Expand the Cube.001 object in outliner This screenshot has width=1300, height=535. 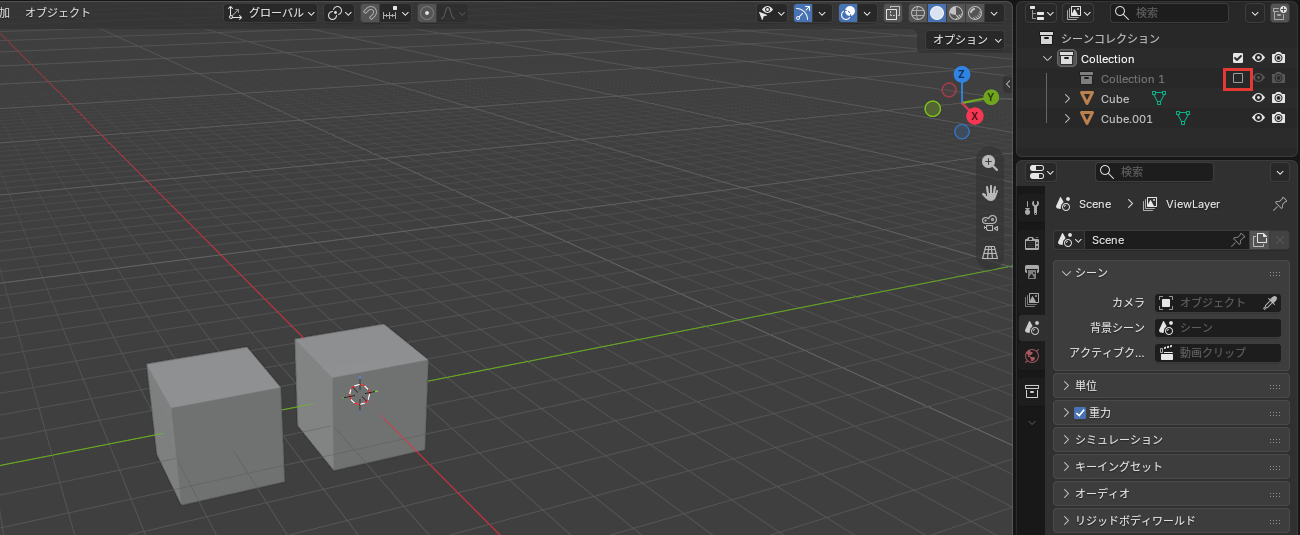[1067, 119]
